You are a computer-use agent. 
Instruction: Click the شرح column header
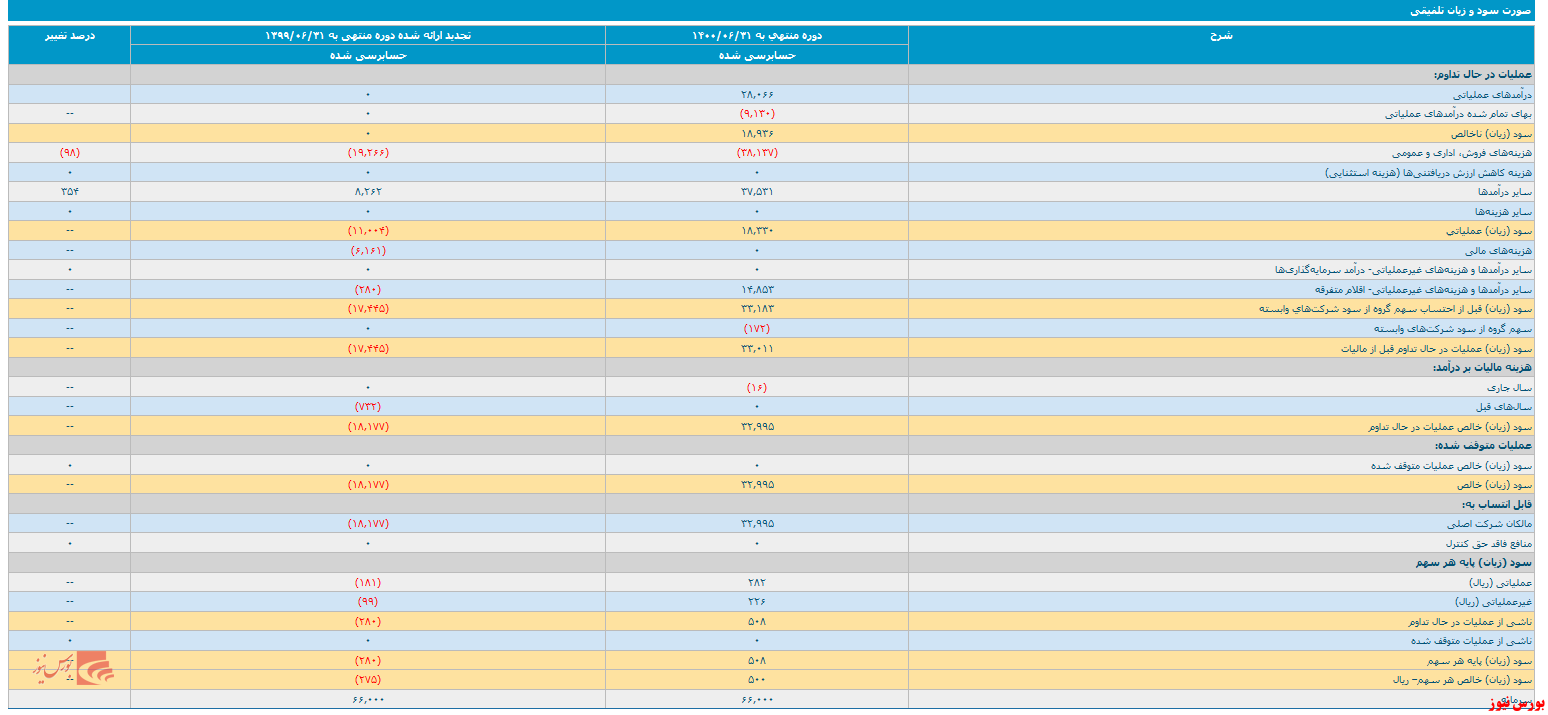[x=1221, y=35]
